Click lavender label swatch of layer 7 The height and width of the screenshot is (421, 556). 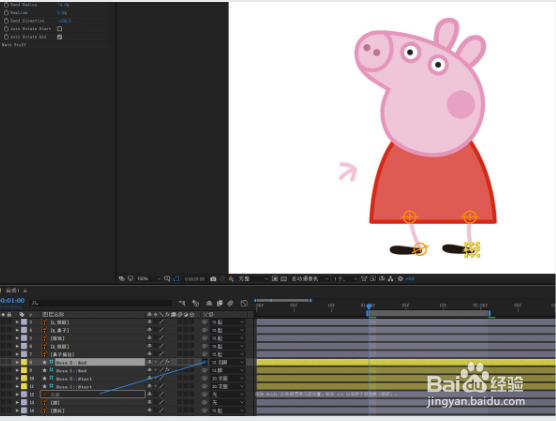click(x=24, y=354)
